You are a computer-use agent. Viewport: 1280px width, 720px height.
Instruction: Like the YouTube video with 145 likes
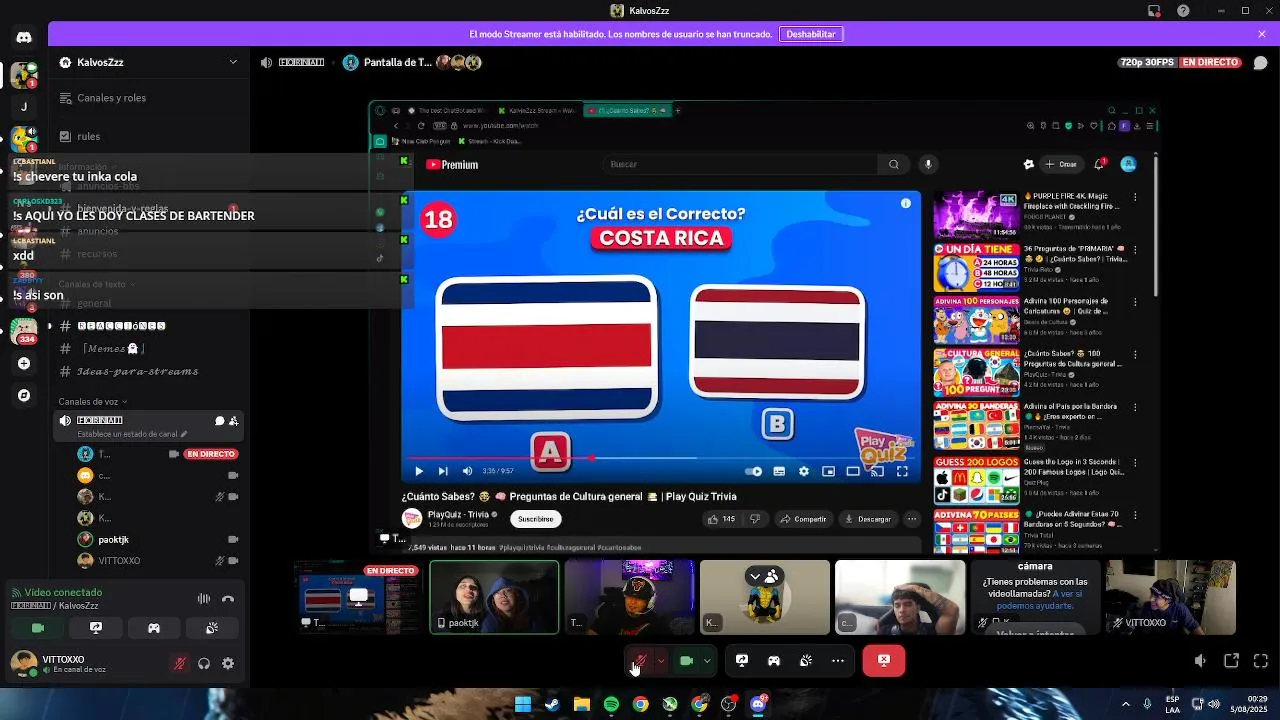pyautogui.click(x=722, y=519)
